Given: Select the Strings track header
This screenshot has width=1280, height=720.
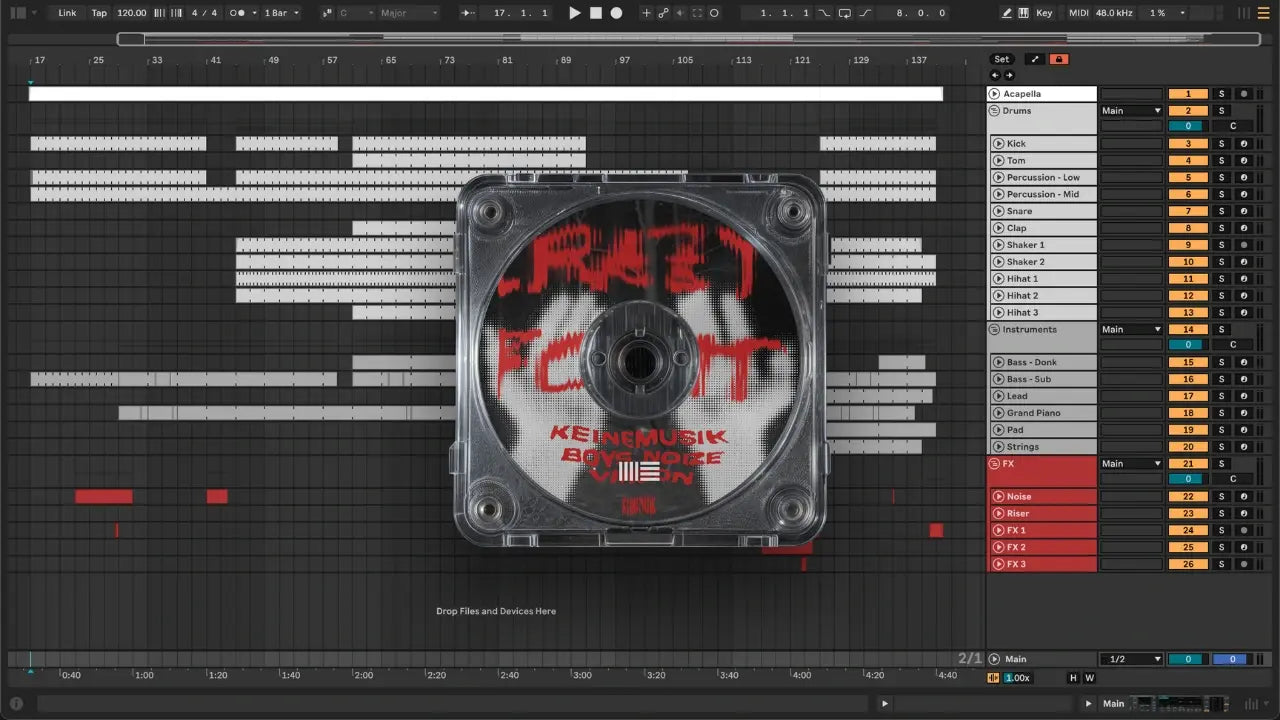Looking at the screenshot, I should pos(1043,447).
